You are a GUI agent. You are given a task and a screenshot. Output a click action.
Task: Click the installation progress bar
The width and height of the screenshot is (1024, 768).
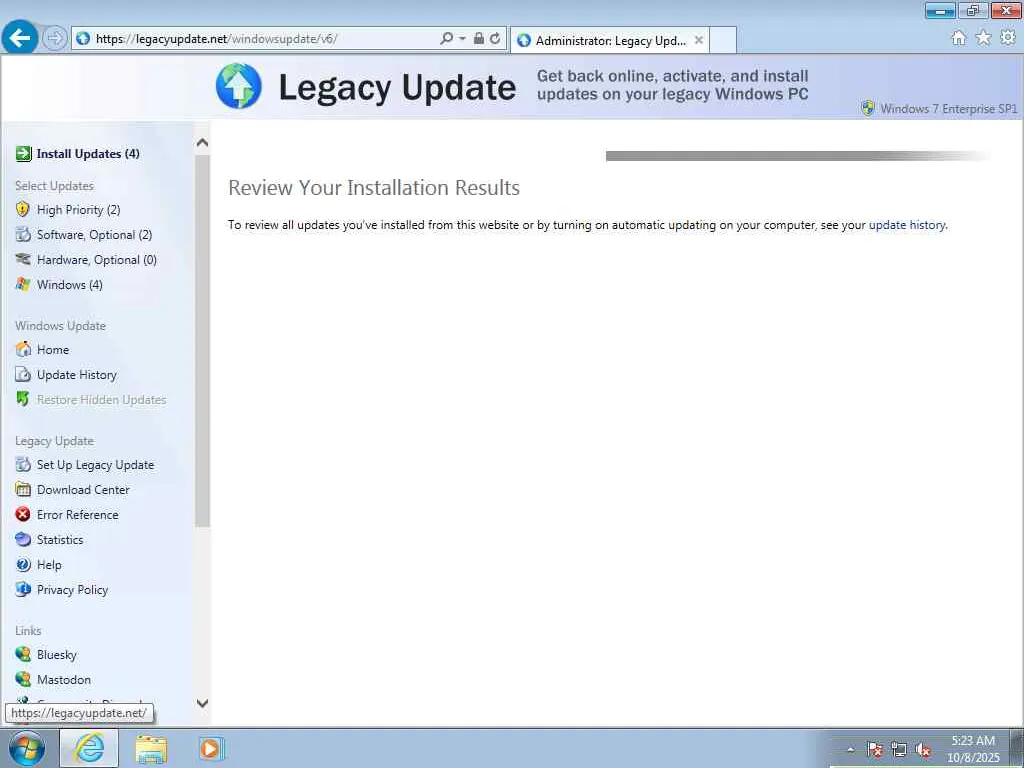798,156
